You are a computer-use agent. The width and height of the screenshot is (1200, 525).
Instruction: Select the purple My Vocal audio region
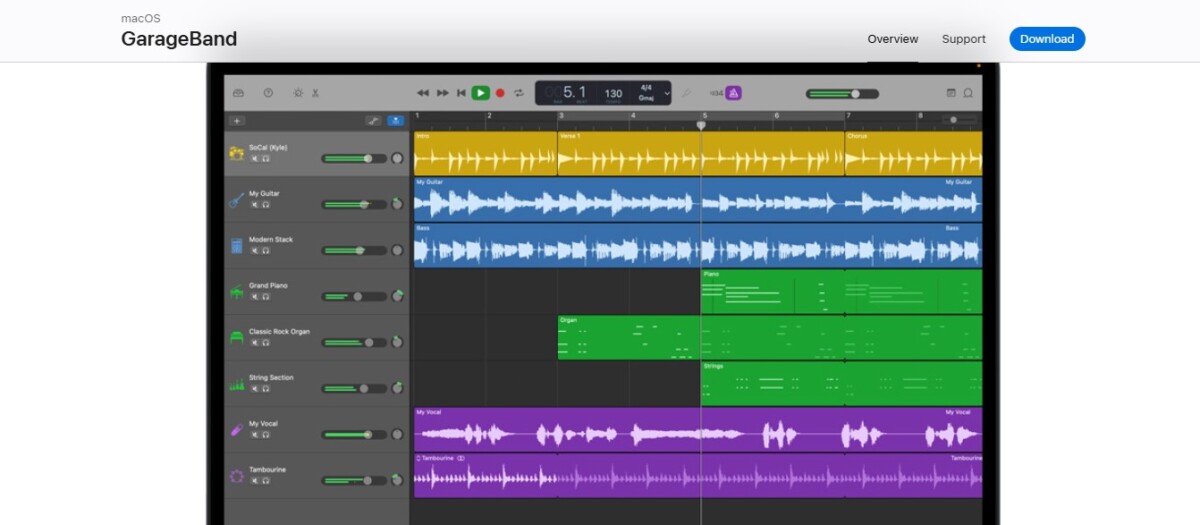[x=698, y=429]
